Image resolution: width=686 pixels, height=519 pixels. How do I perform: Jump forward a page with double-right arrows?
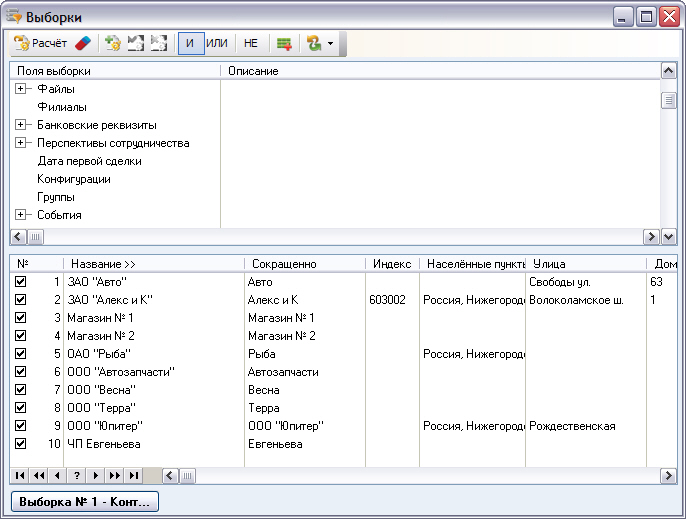pyautogui.click(x=115, y=475)
